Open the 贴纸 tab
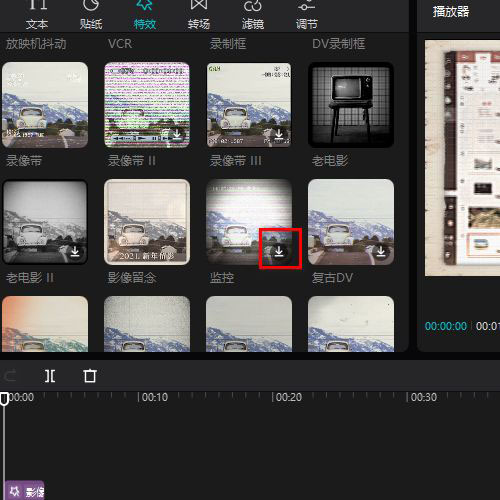This screenshot has height=500, width=500. (x=91, y=15)
